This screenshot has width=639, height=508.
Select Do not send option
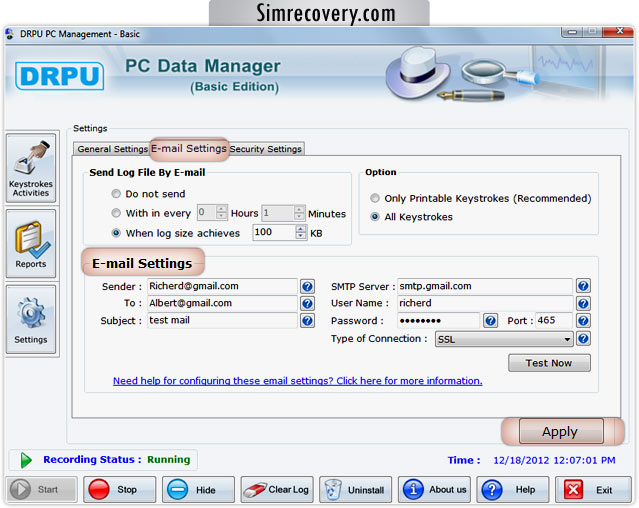point(116,194)
